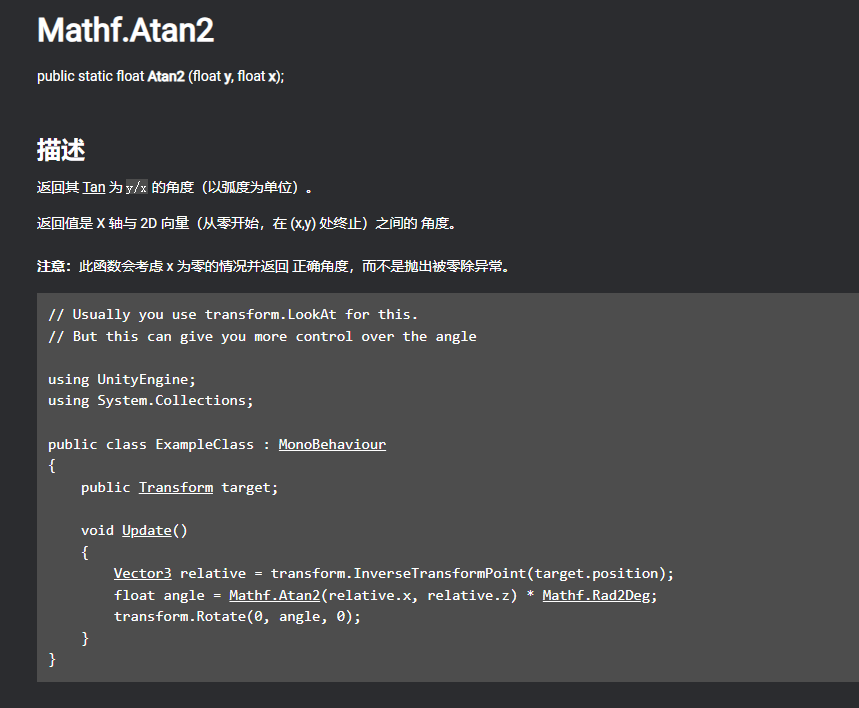The width and height of the screenshot is (859, 708).
Task: Click the Atan2 method signature line
Action: tap(161, 76)
